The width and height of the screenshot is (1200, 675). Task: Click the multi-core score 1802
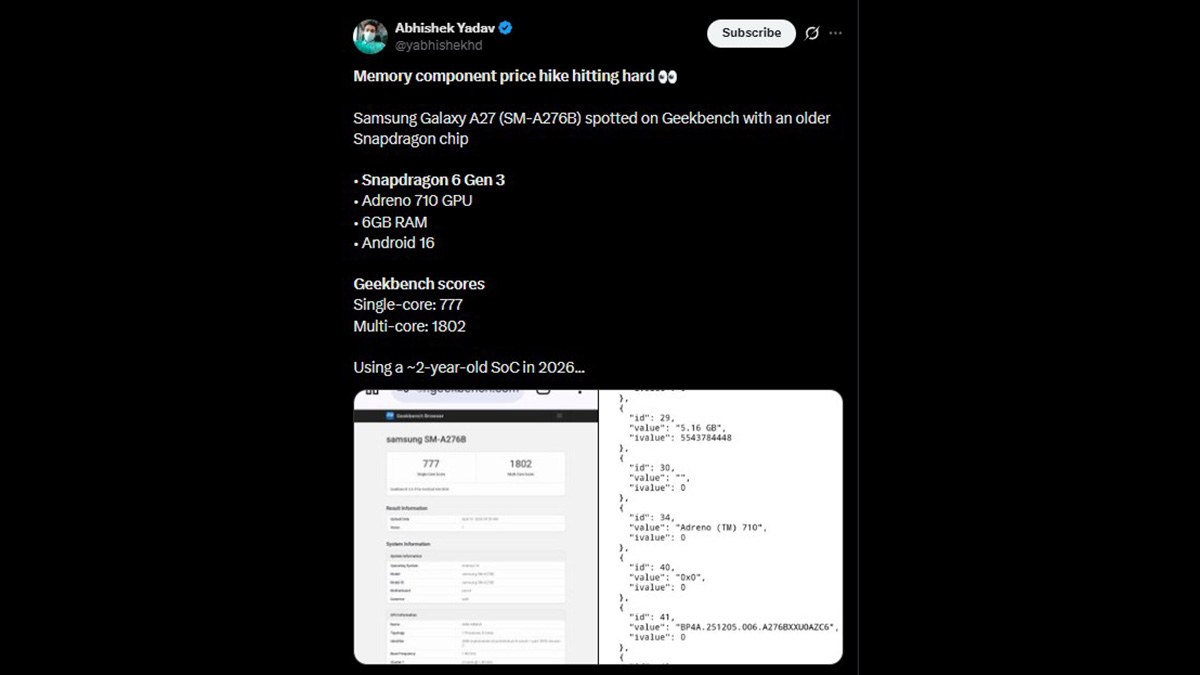click(521, 463)
